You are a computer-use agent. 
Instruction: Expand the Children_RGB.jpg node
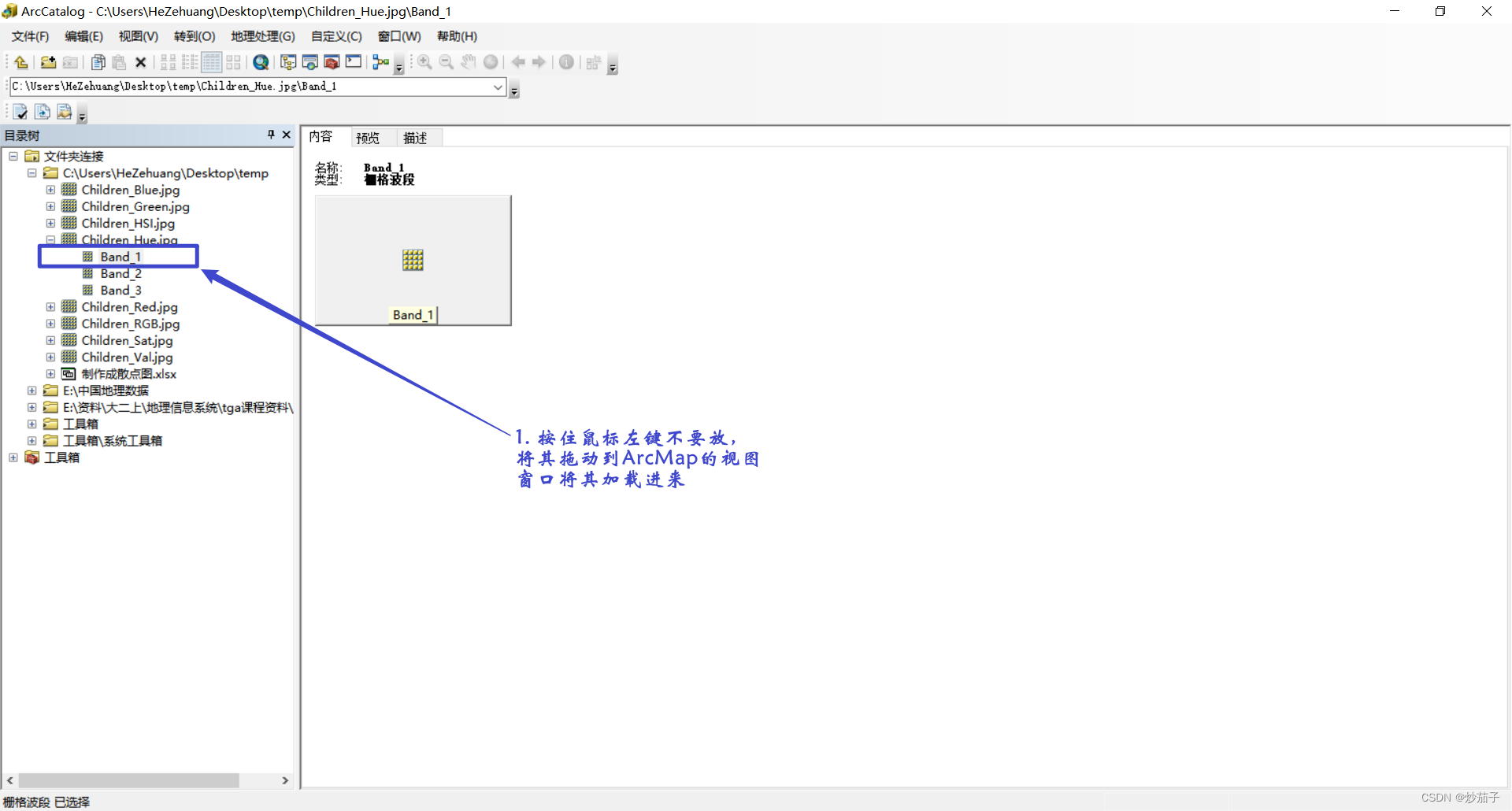50,324
